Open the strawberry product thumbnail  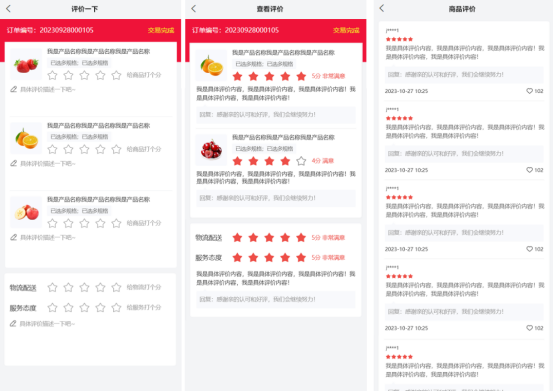click(26, 64)
